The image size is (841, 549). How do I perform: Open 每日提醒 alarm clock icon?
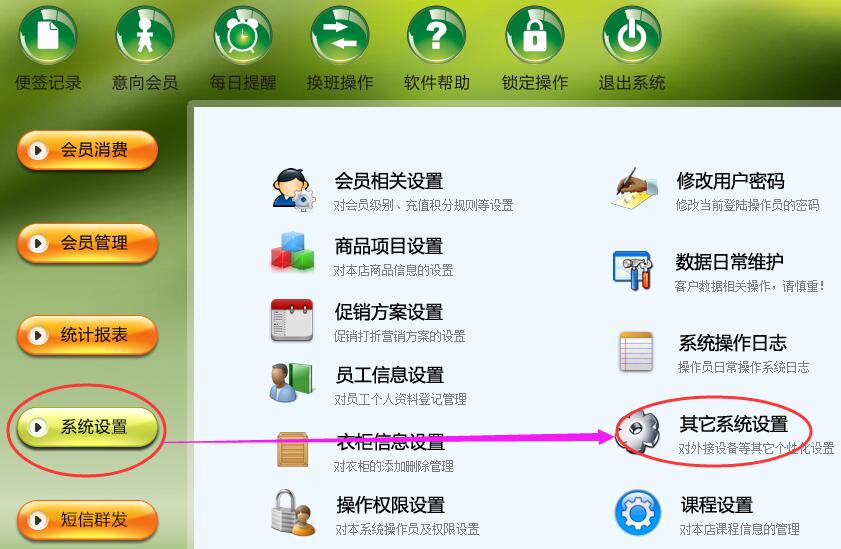coord(242,35)
